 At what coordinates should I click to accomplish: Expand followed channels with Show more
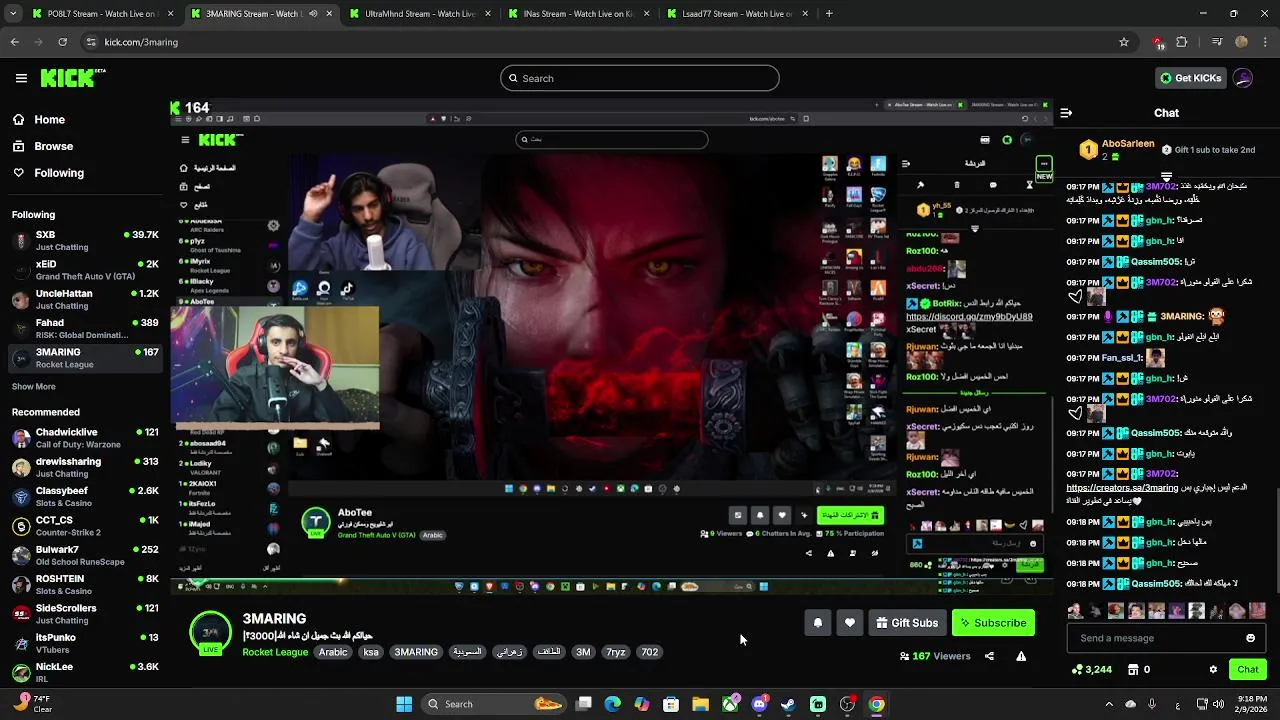pos(34,386)
